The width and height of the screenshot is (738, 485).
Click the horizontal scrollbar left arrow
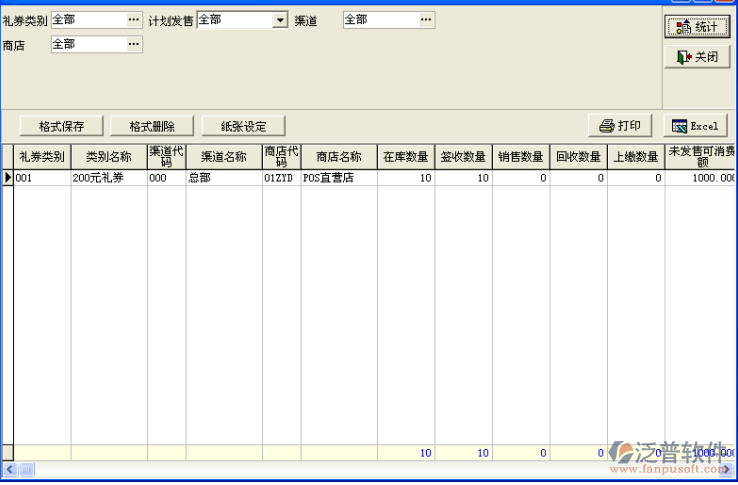pyautogui.click(x=8, y=469)
